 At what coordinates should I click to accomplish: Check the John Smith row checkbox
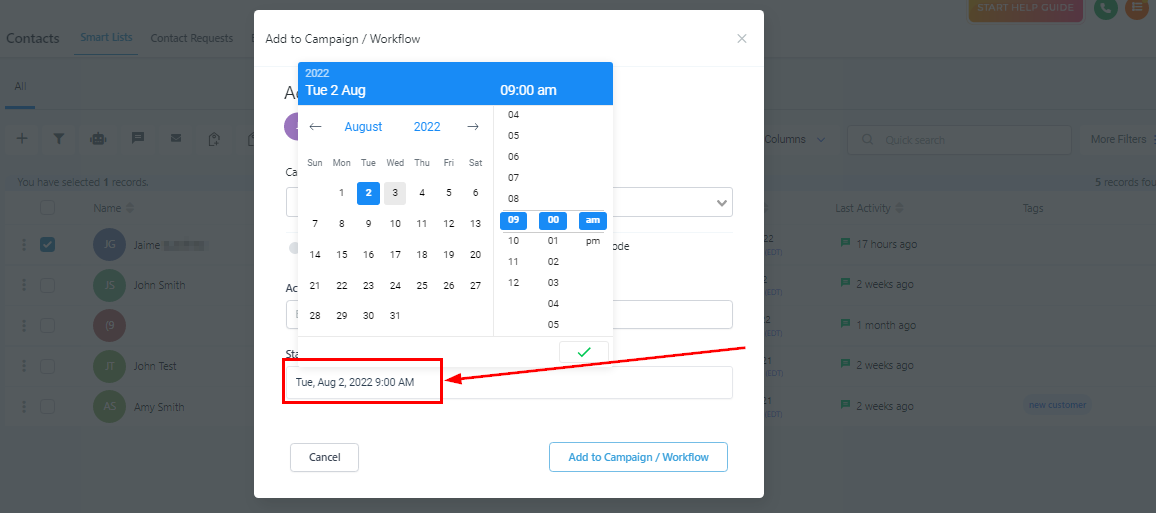click(x=47, y=285)
